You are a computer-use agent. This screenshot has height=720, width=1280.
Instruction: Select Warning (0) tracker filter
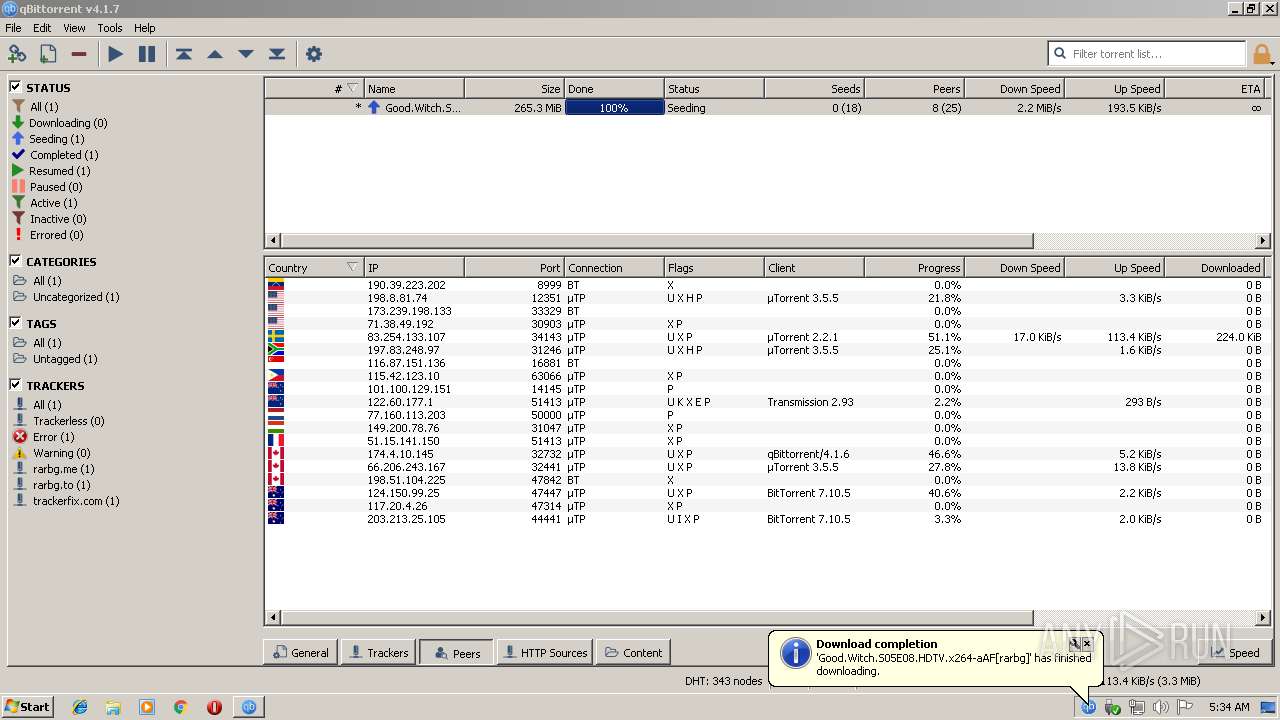click(x=51, y=453)
